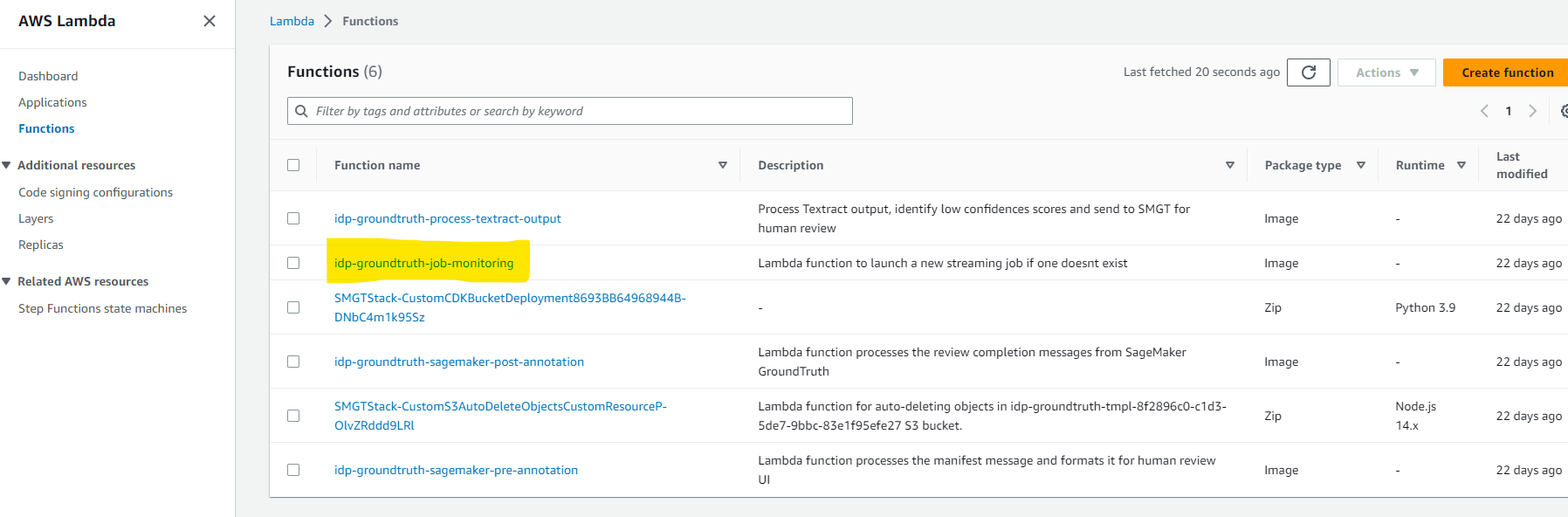
Task: Collapse the Related AWS resources section
Action: coord(7,281)
